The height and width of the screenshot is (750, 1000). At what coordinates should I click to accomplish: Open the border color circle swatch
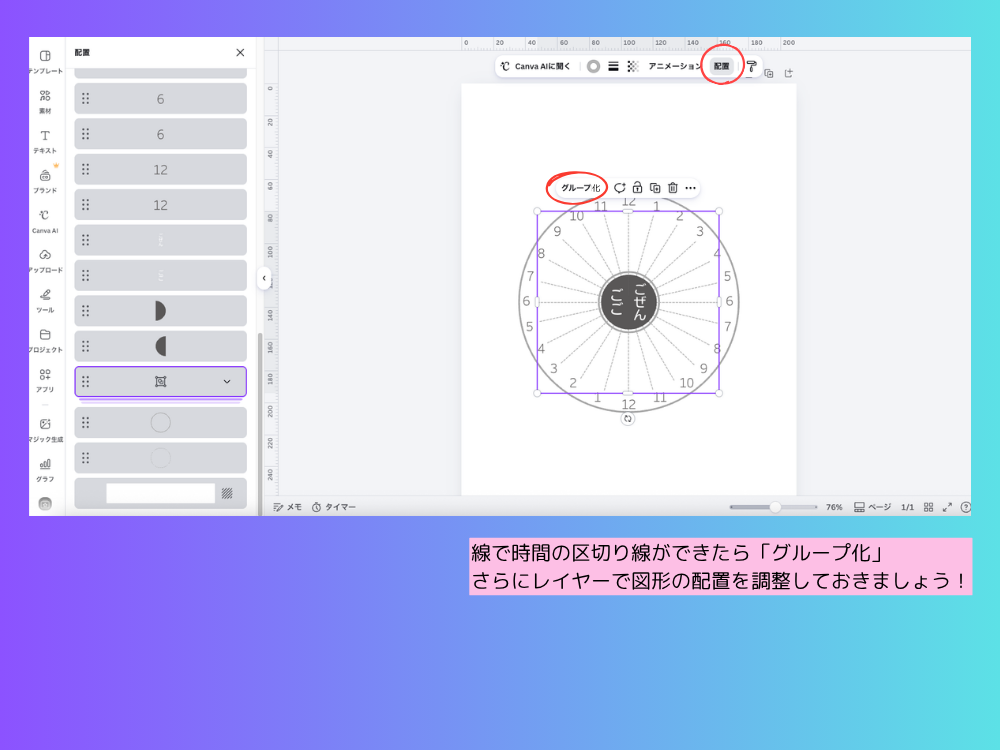(593, 66)
